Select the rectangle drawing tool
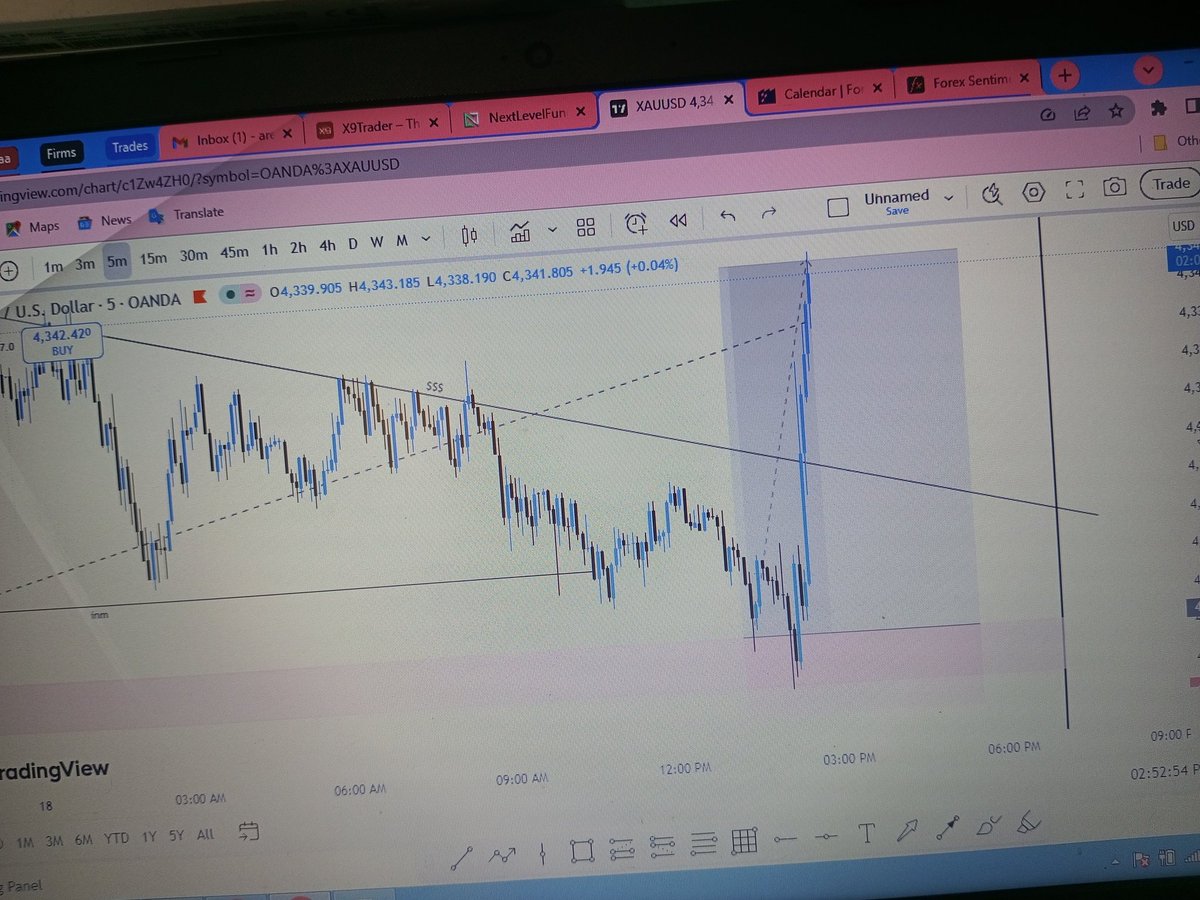 [581, 851]
